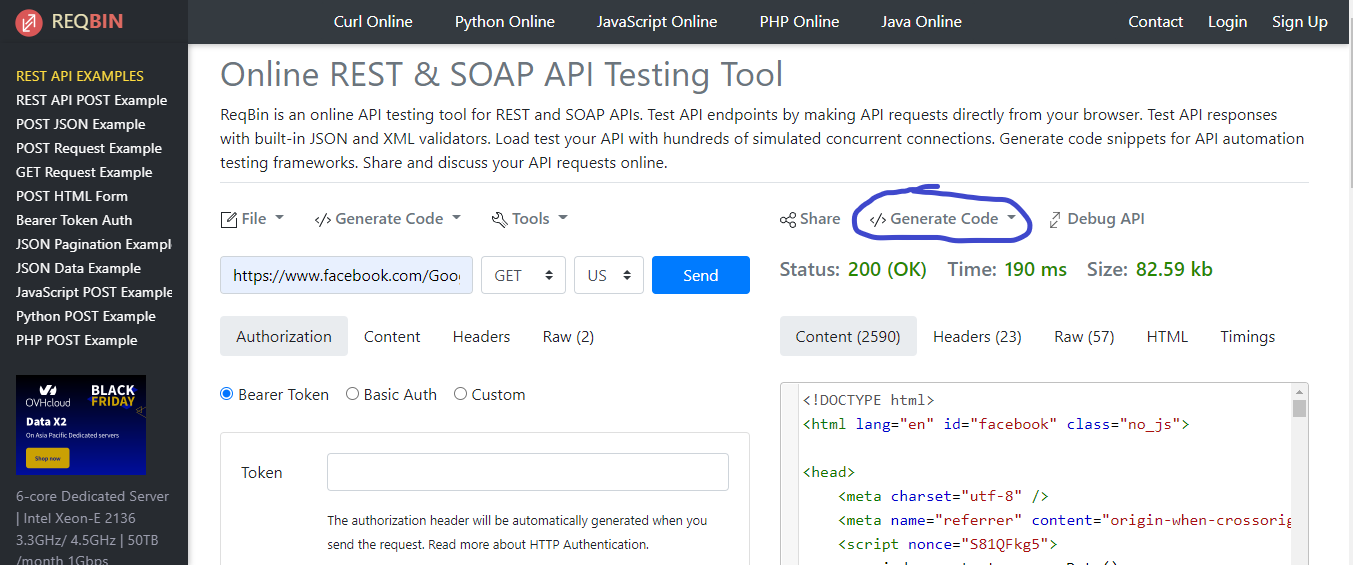Viewport: 1353px width, 565px height.
Task: Select the Custom auth radio button
Action: click(460, 394)
